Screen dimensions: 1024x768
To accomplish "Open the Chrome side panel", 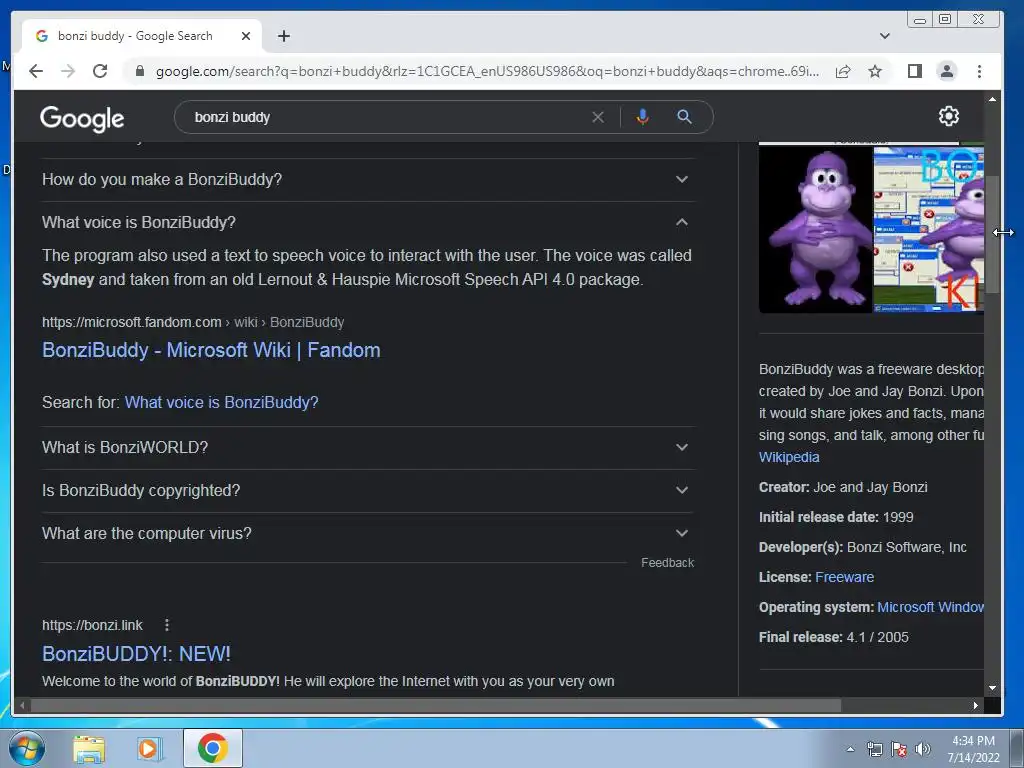I will pyautogui.click(x=915, y=71).
